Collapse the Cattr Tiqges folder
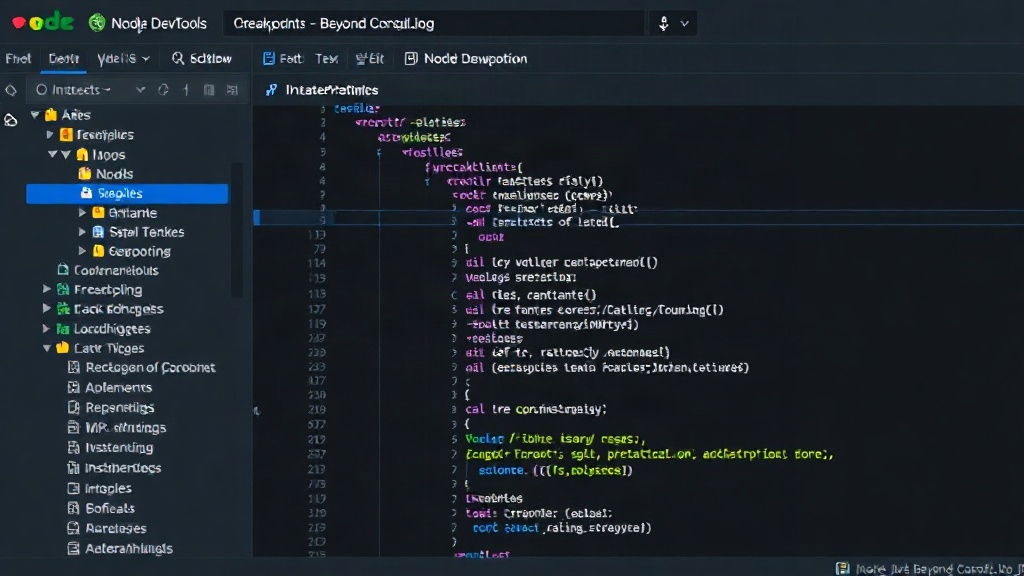1024x576 pixels. click(46, 348)
